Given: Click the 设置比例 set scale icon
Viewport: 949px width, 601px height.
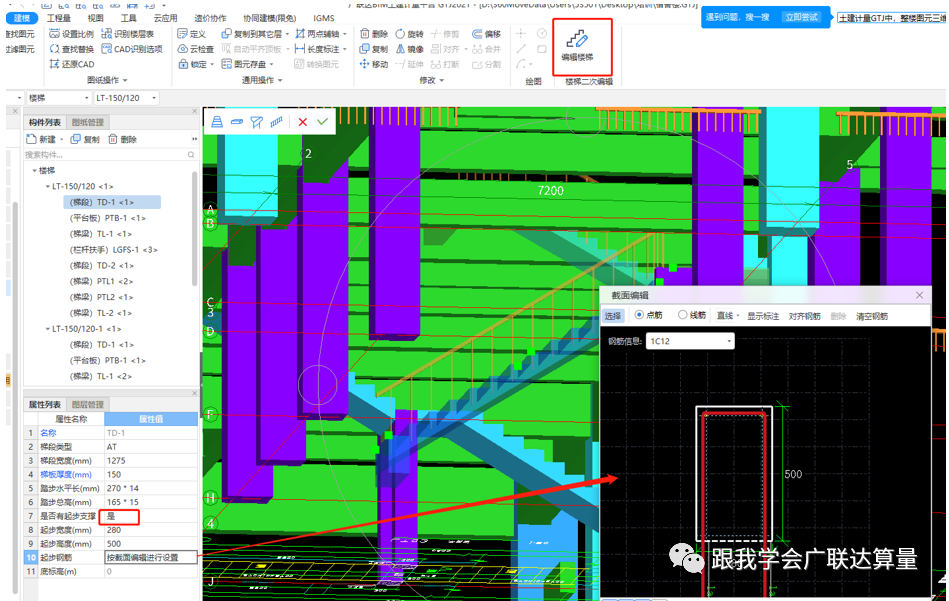Looking at the screenshot, I should (x=54, y=34).
